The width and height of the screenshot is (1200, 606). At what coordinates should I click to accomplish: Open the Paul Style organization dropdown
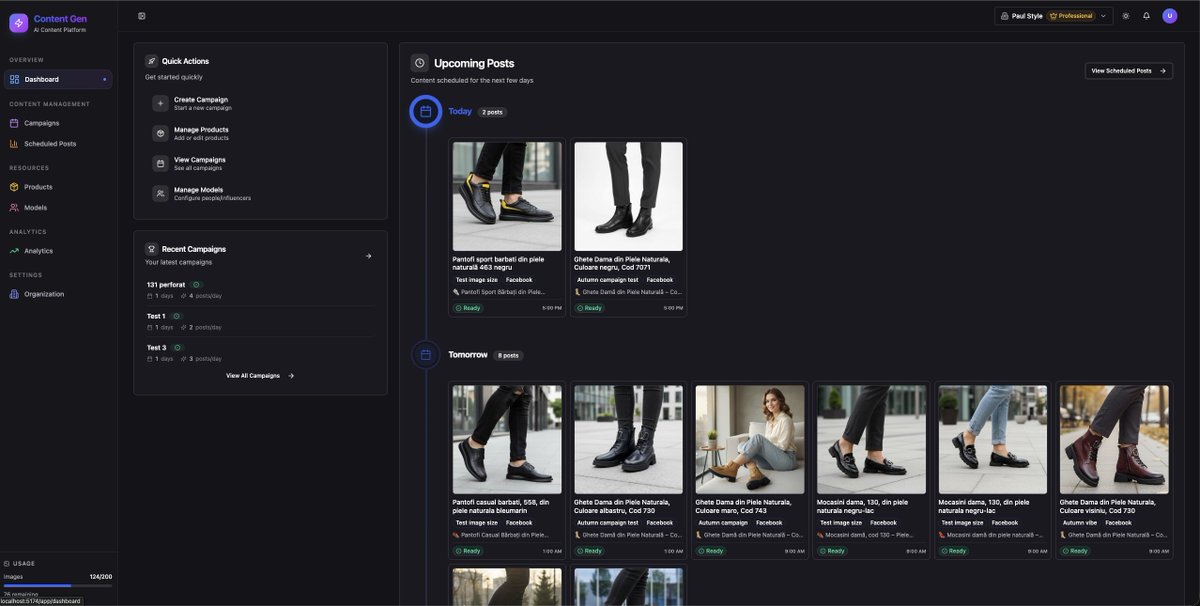(1053, 16)
